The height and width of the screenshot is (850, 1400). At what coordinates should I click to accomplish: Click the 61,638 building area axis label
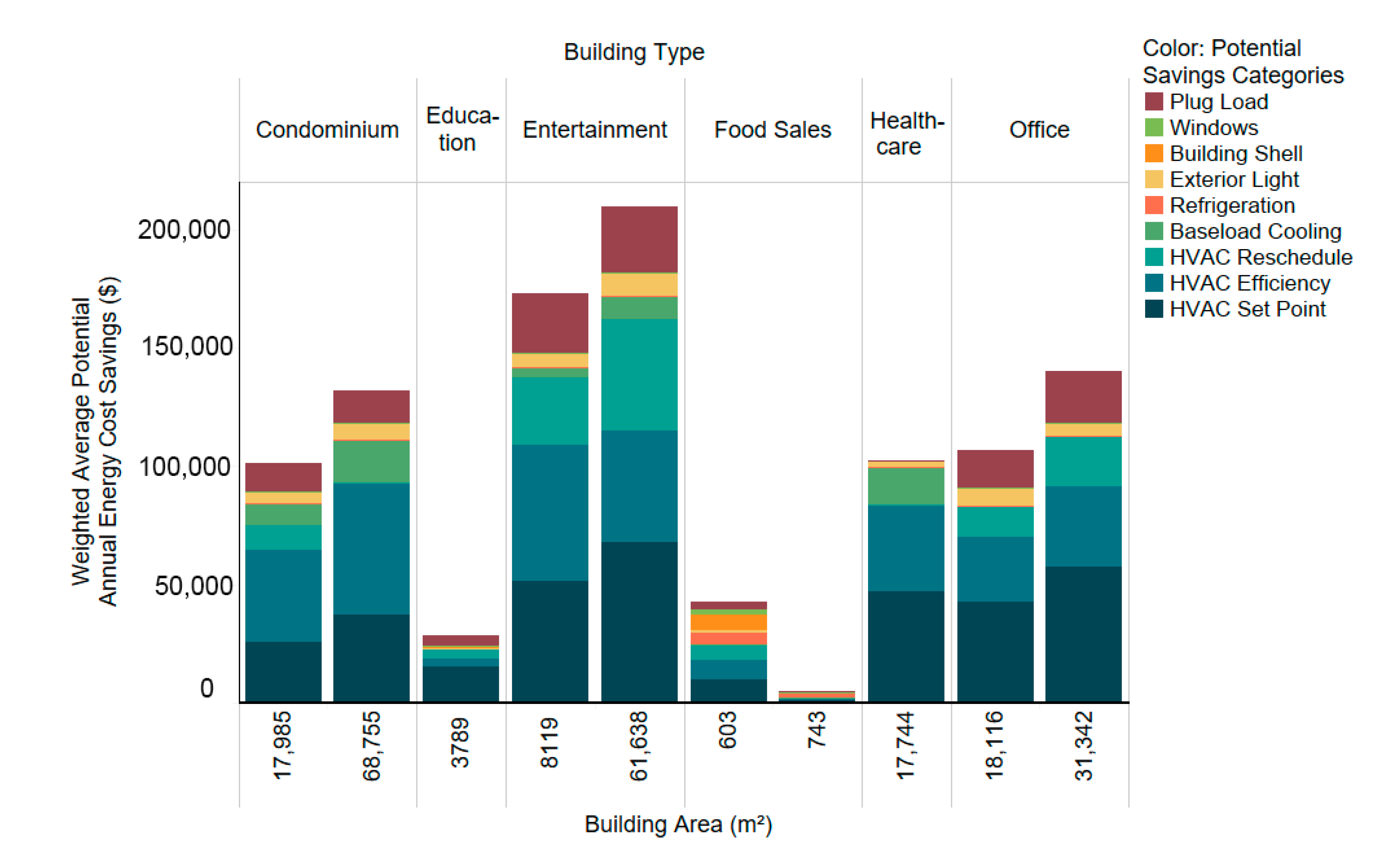pyautogui.click(x=639, y=745)
